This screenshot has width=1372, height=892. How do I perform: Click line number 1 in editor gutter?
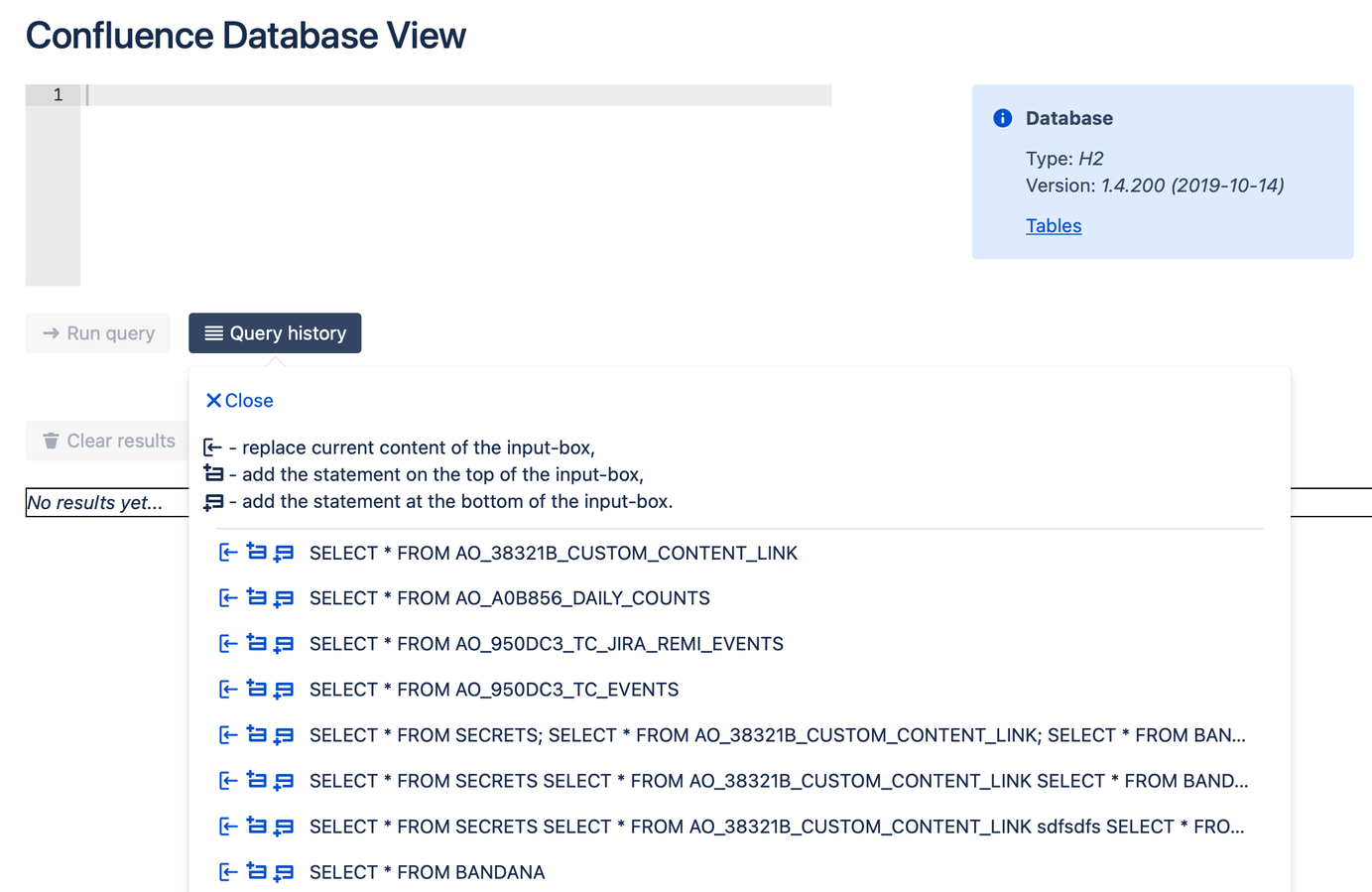pos(58,95)
